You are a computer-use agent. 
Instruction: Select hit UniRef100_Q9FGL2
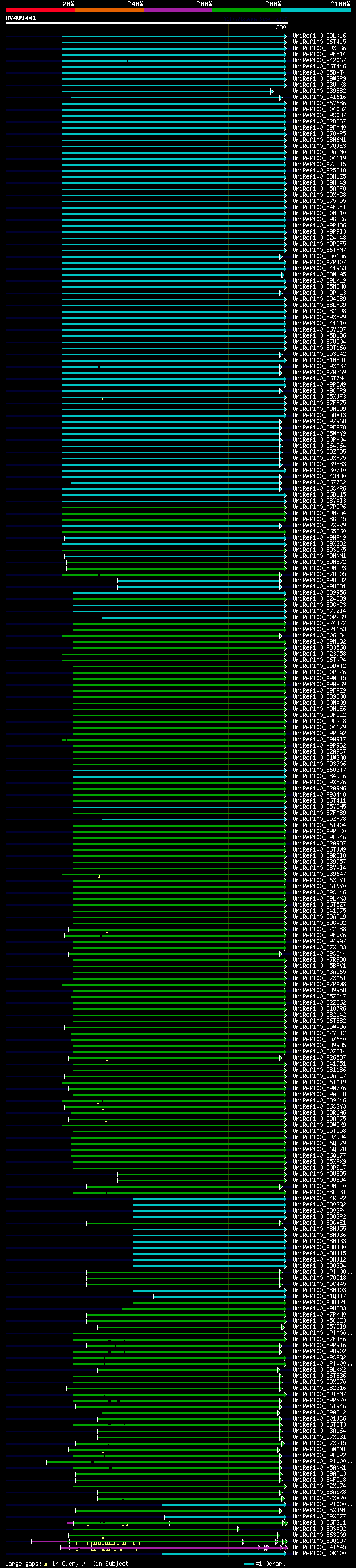[319, 715]
